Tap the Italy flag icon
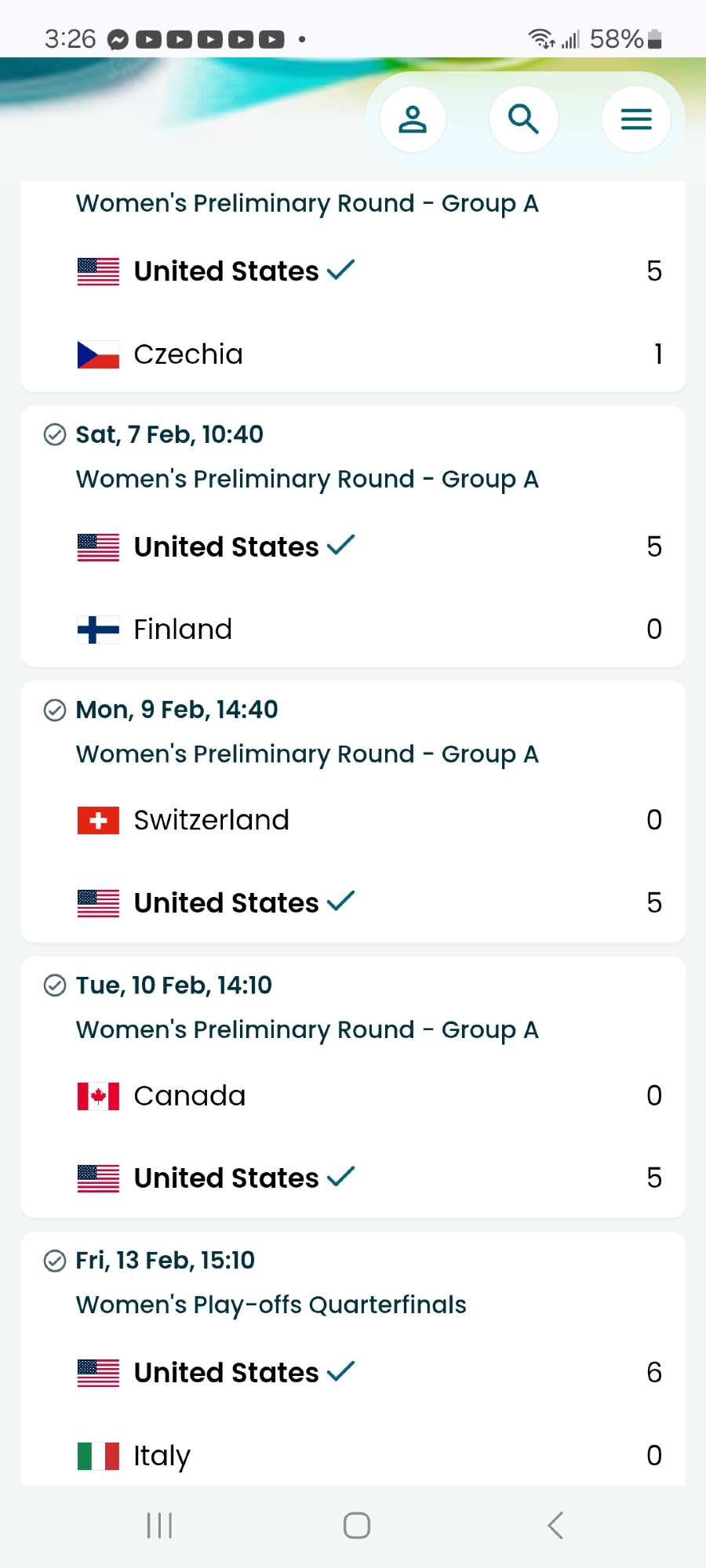Viewport: 706px width, 1568px height. click(98, 1456)
